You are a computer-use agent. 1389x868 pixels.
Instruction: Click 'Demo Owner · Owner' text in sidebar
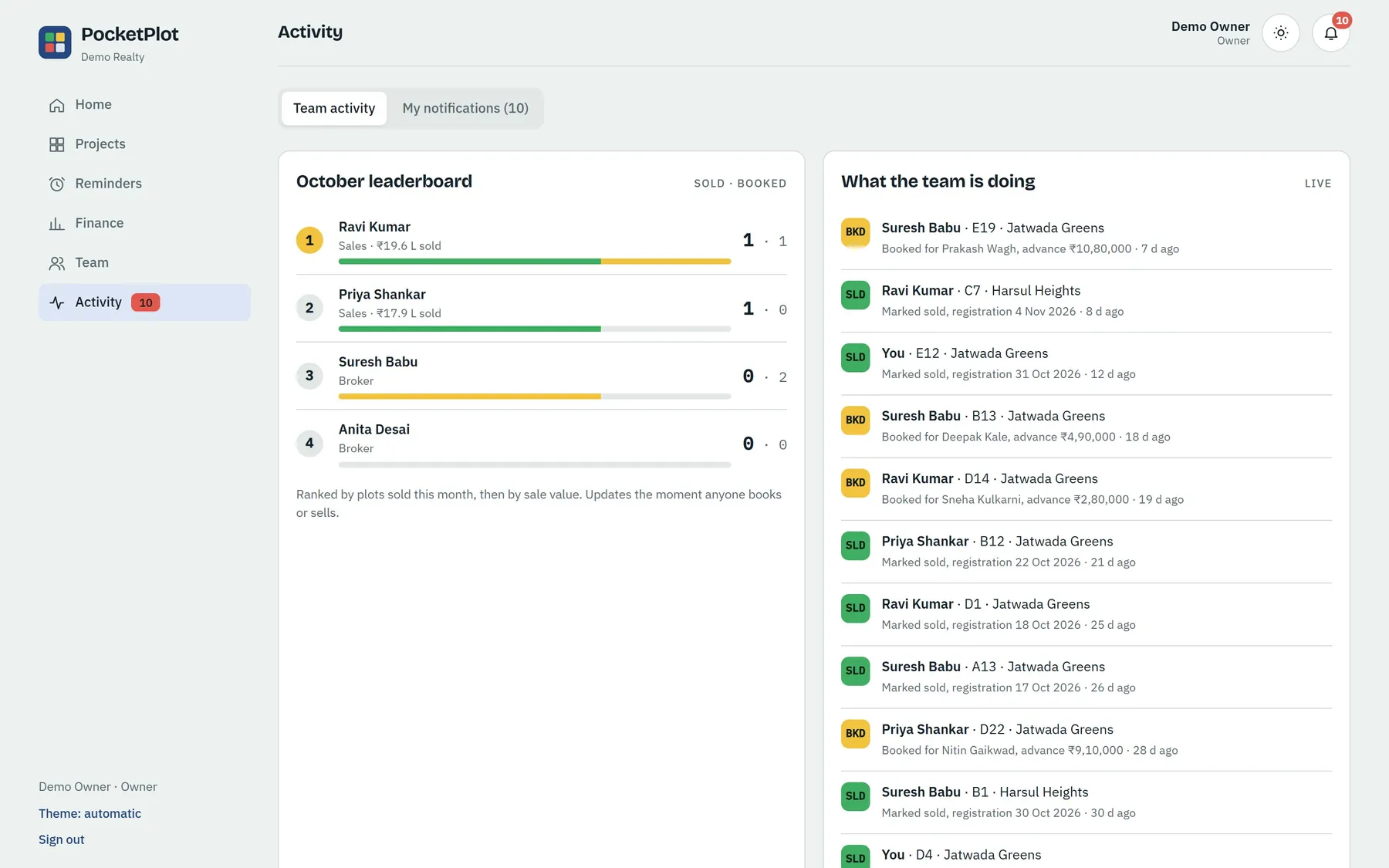point(98,787)
